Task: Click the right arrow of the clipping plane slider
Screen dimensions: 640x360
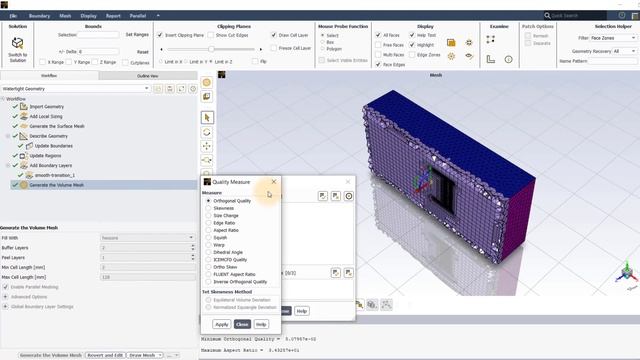Action: 260,49
